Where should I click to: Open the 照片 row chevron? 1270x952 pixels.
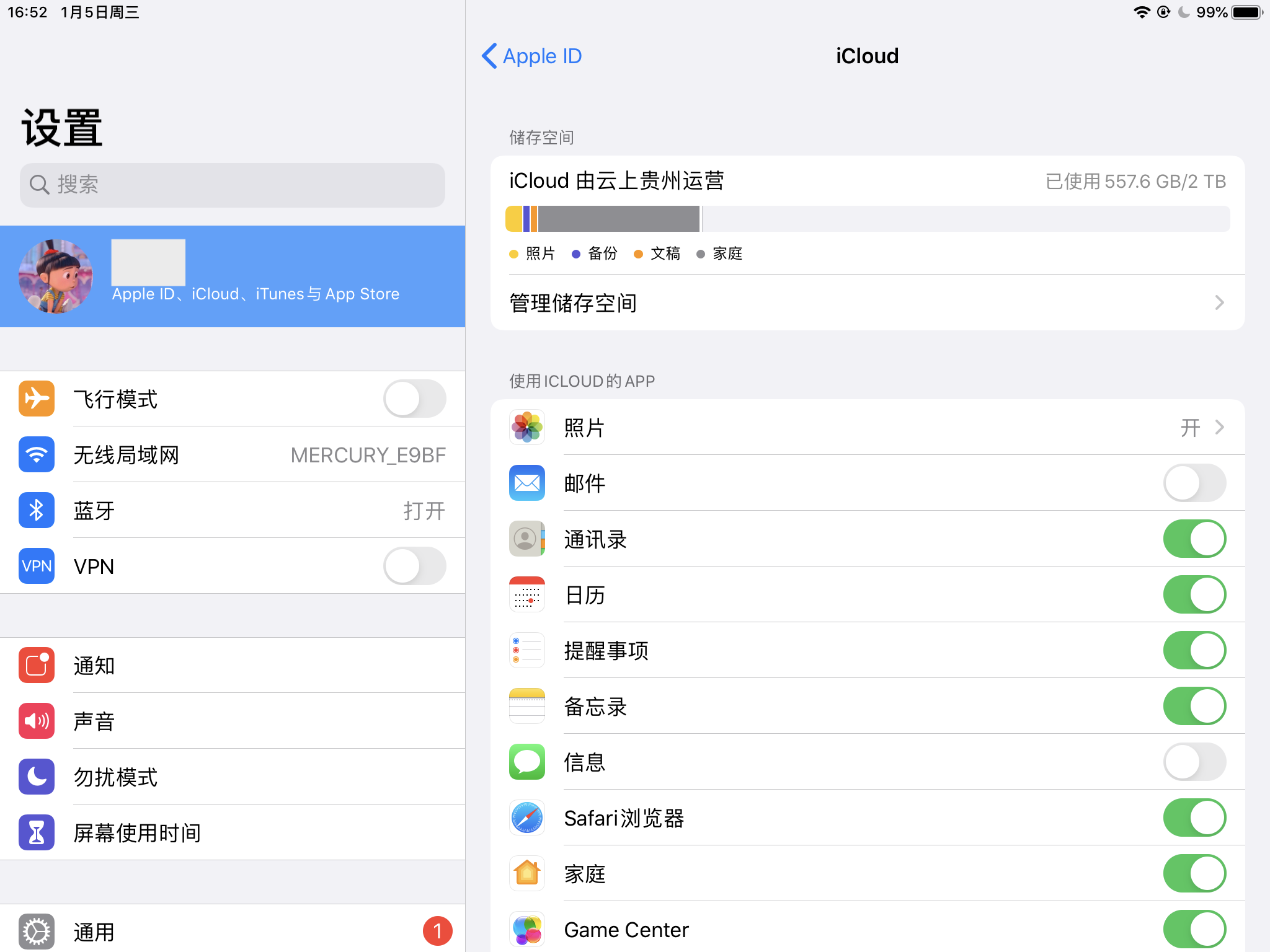[1219, 427]
